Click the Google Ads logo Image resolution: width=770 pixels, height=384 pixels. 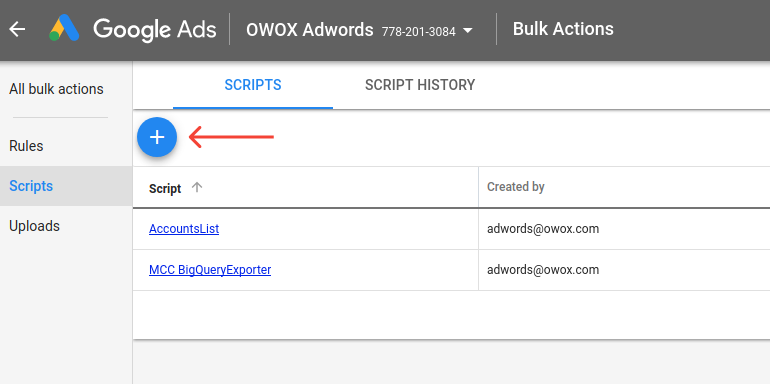(x=64, y=28)
